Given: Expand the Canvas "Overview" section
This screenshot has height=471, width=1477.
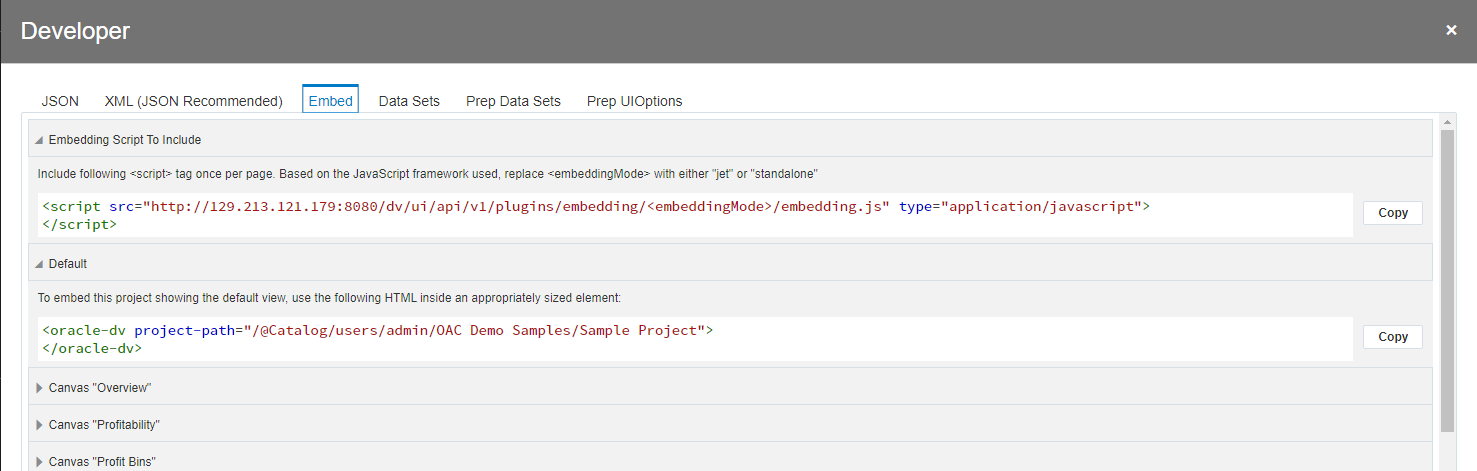Looking at the screenshot, I should click(x=39, y=388).
